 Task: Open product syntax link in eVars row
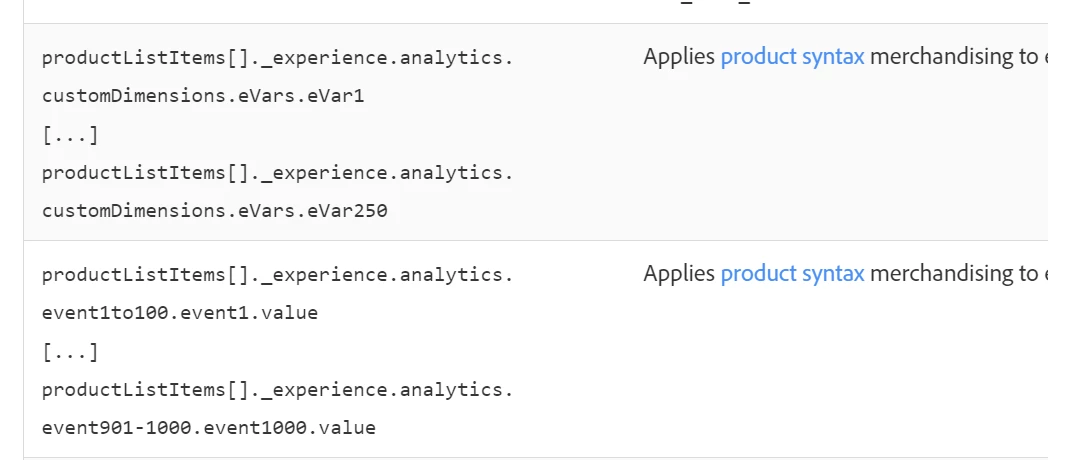coord(792,57)
